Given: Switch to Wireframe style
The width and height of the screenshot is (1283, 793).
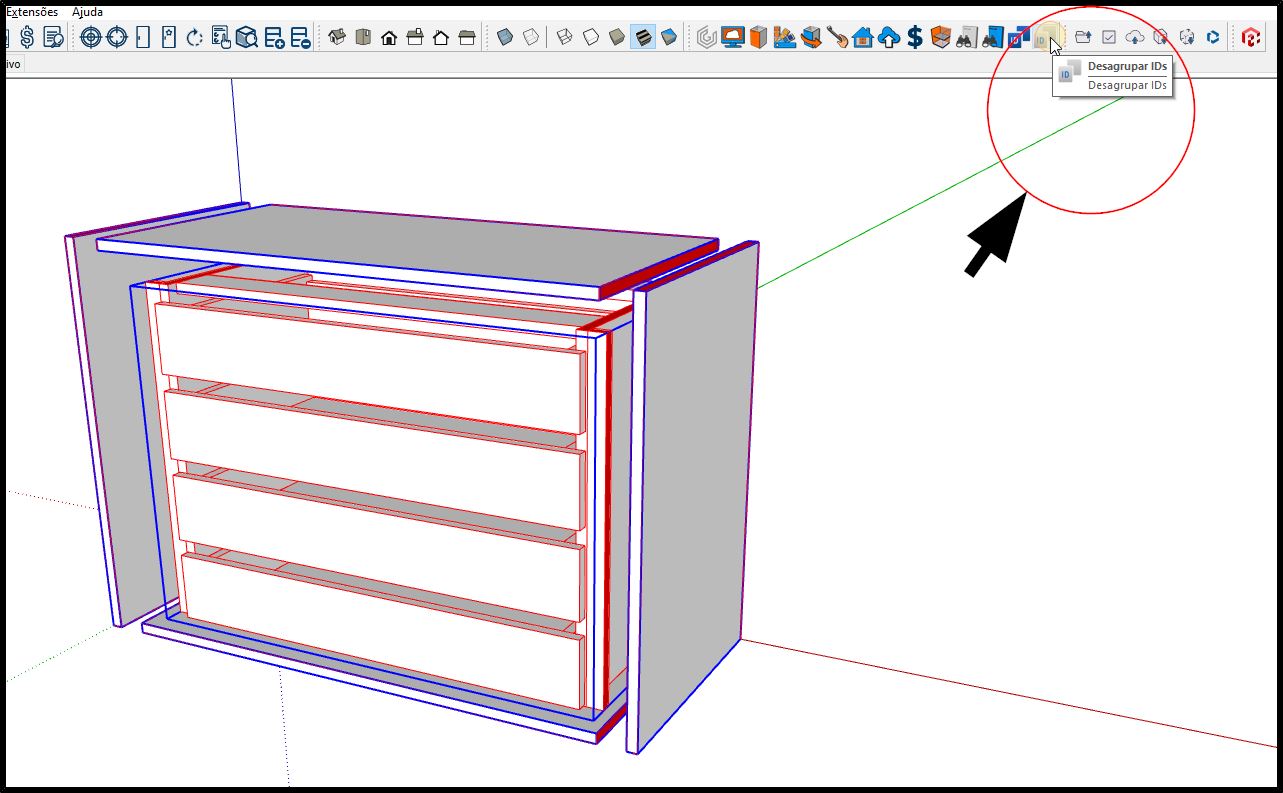Looking at the screenshot, I should point(565,38).
